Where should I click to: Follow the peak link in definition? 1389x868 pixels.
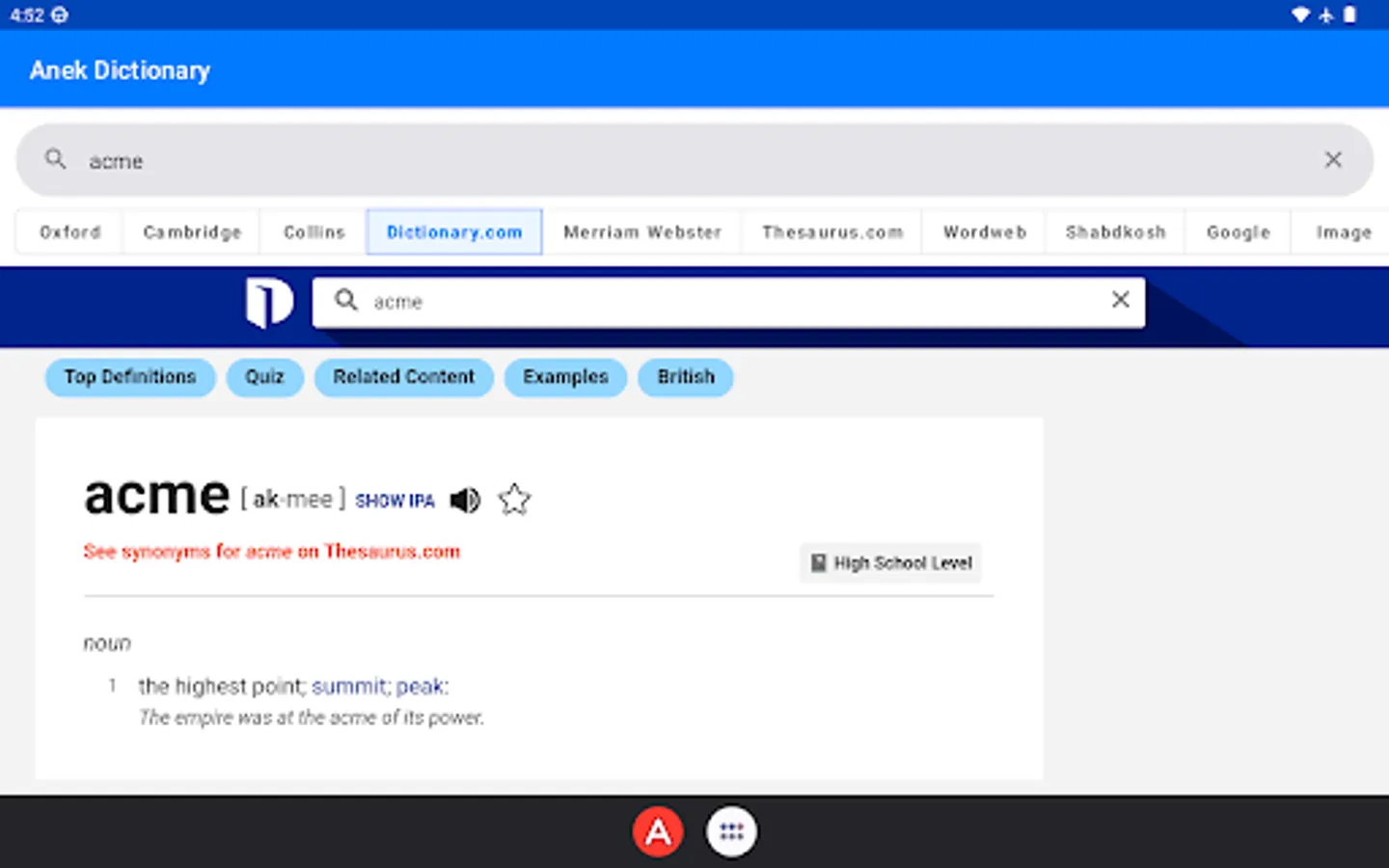pos(420,687)
